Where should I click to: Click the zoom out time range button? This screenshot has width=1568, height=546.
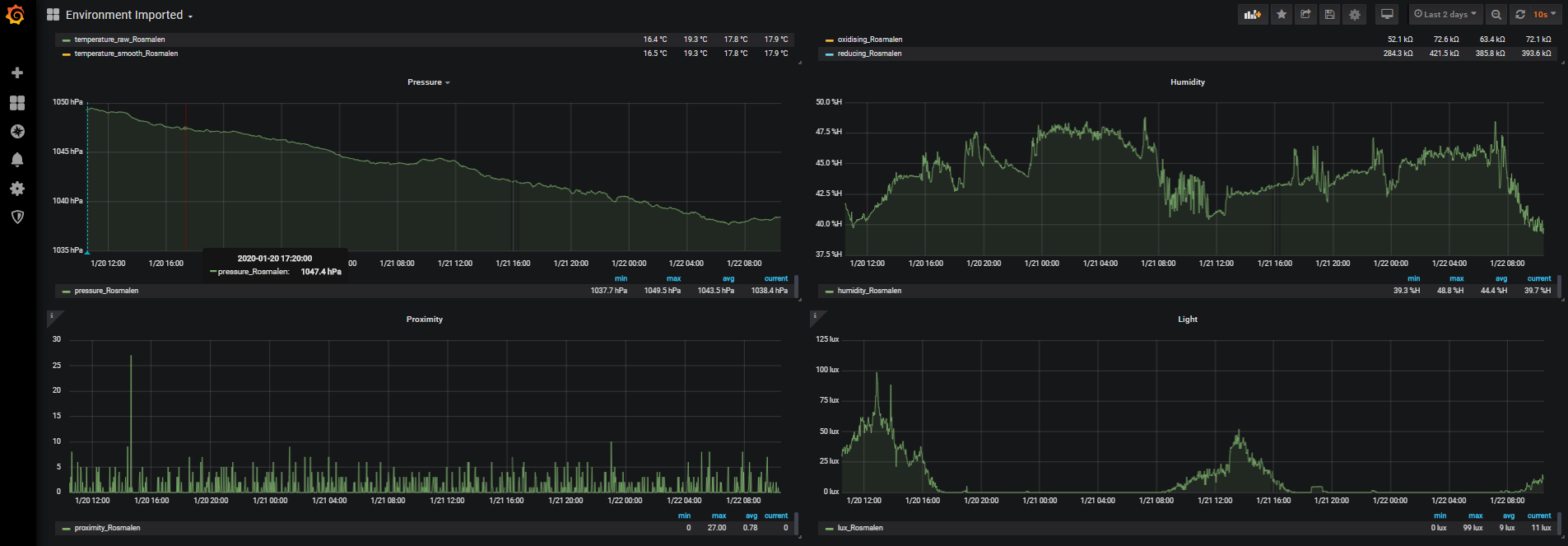pyautogui.click(x=1496, y=14)
